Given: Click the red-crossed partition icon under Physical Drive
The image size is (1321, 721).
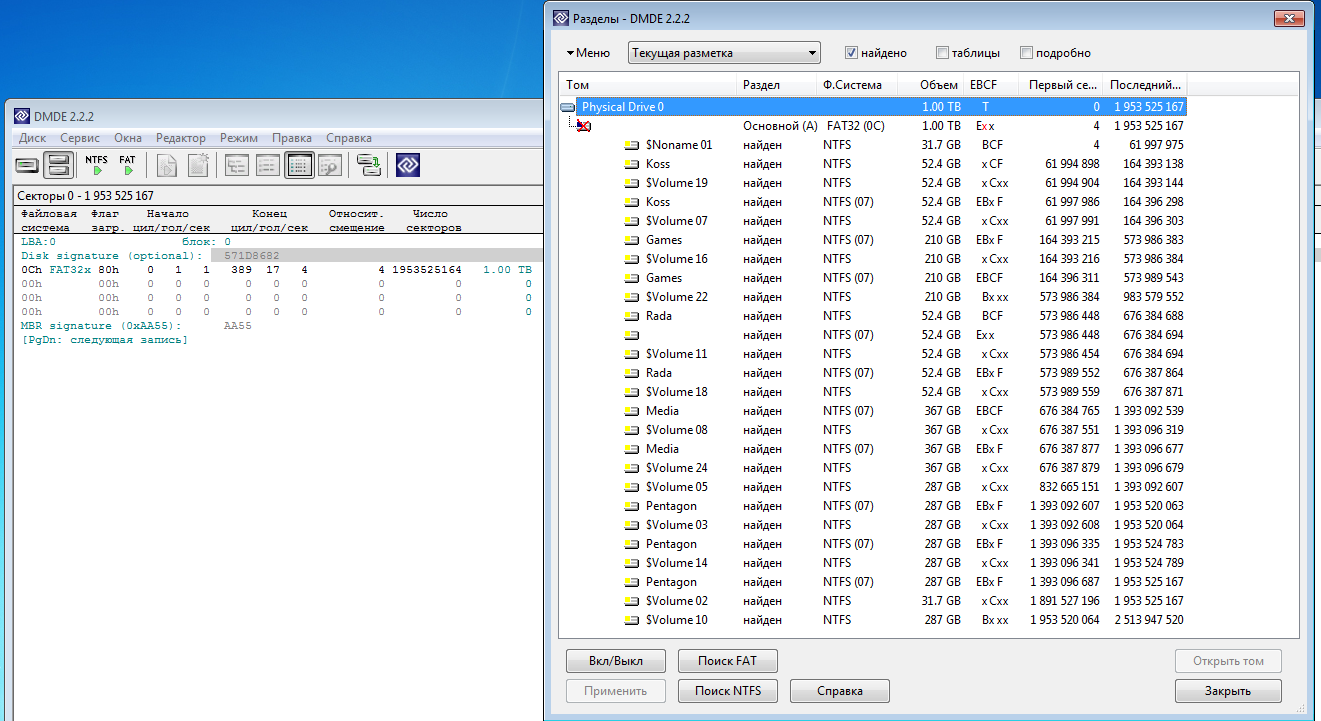Looking at the screenshot, I should 583,126.
